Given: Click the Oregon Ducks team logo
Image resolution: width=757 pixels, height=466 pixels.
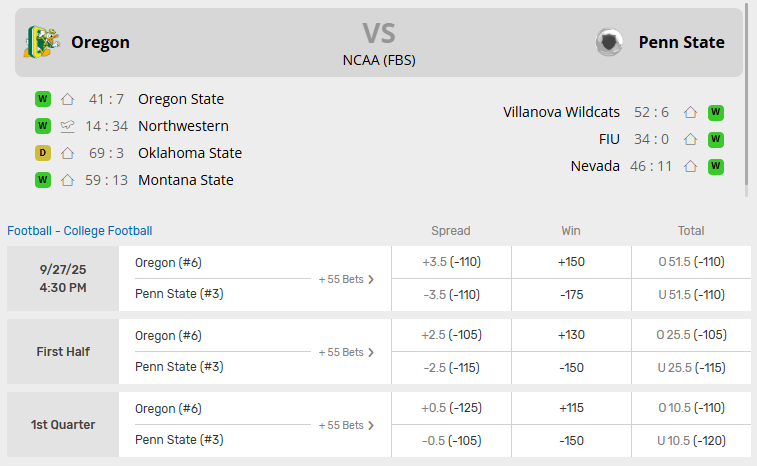Looking at the screenshot, I should [41, 42].
